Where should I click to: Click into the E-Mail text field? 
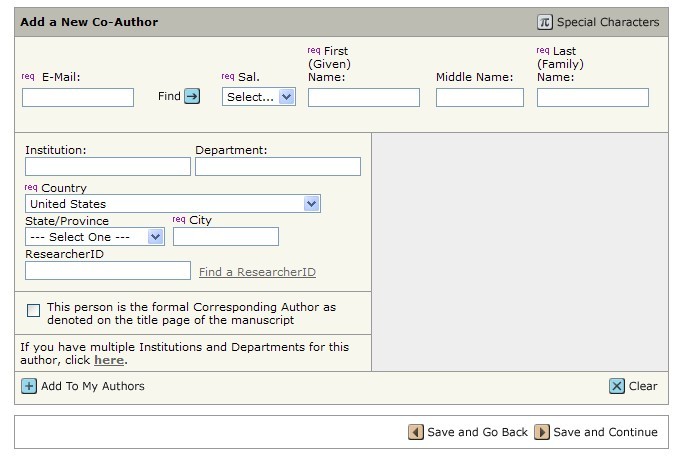click(x=78, y=97)
